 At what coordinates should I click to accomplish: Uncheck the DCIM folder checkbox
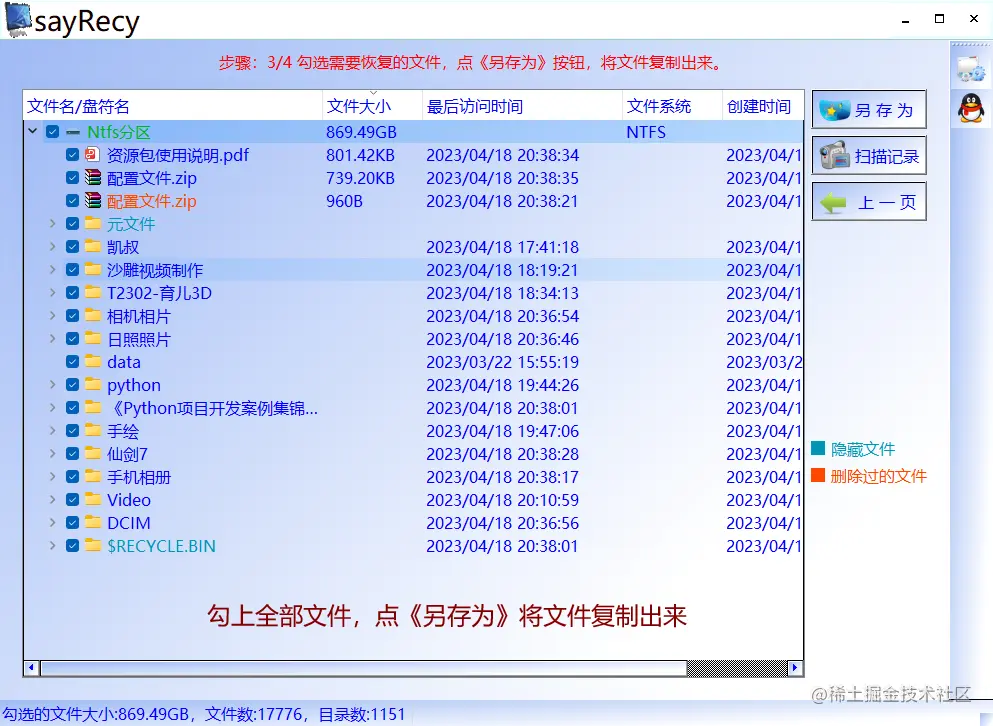coord(72,523)
